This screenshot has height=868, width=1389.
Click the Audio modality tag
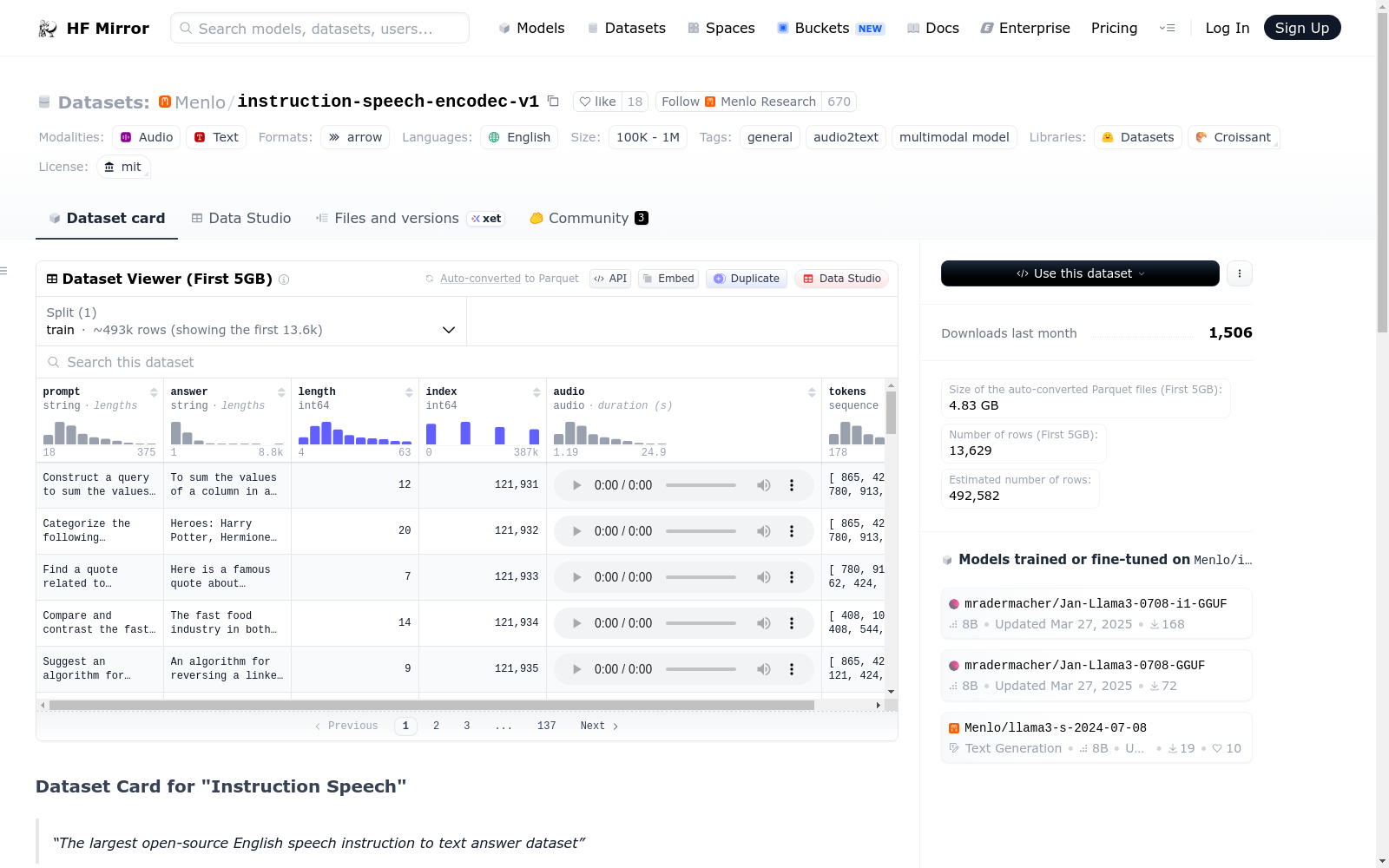147,137
